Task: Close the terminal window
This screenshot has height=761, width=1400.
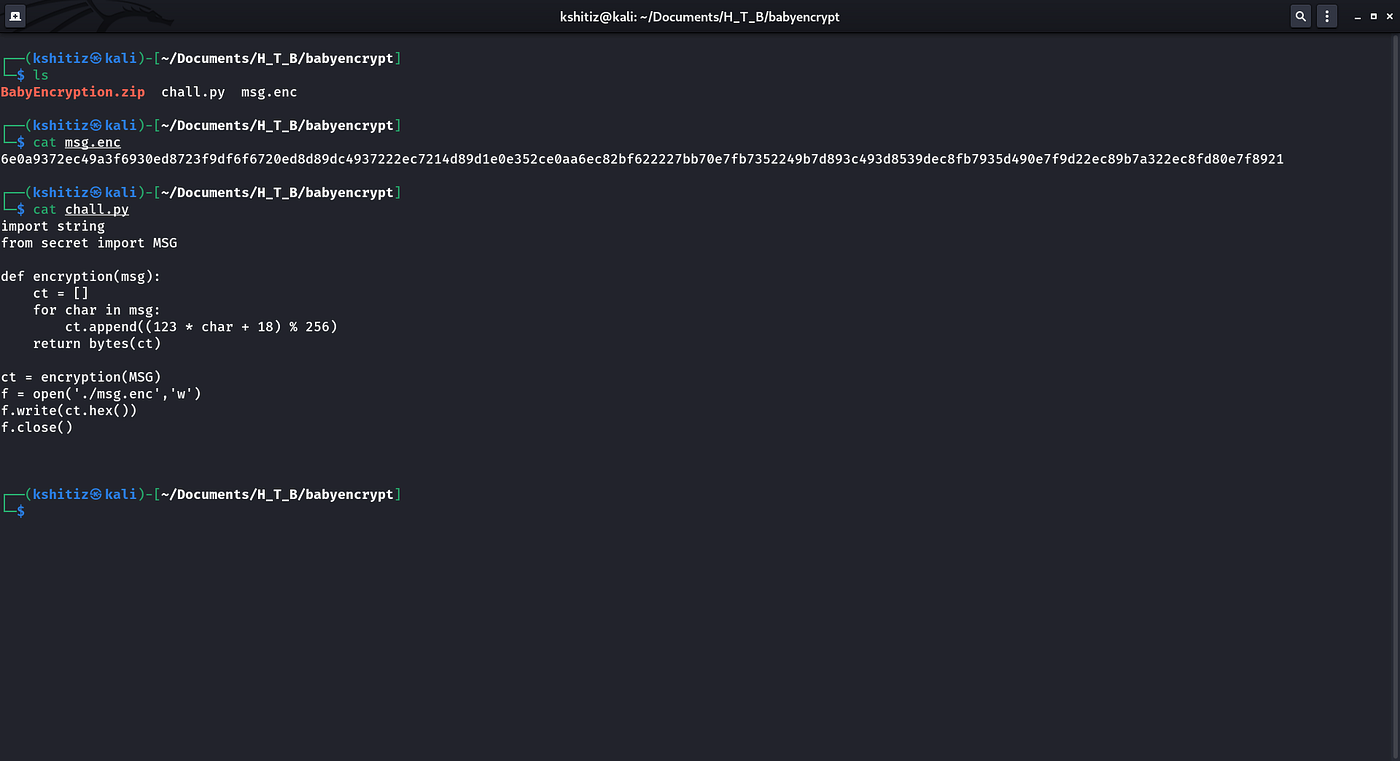Action: (x=1389, y=17)
